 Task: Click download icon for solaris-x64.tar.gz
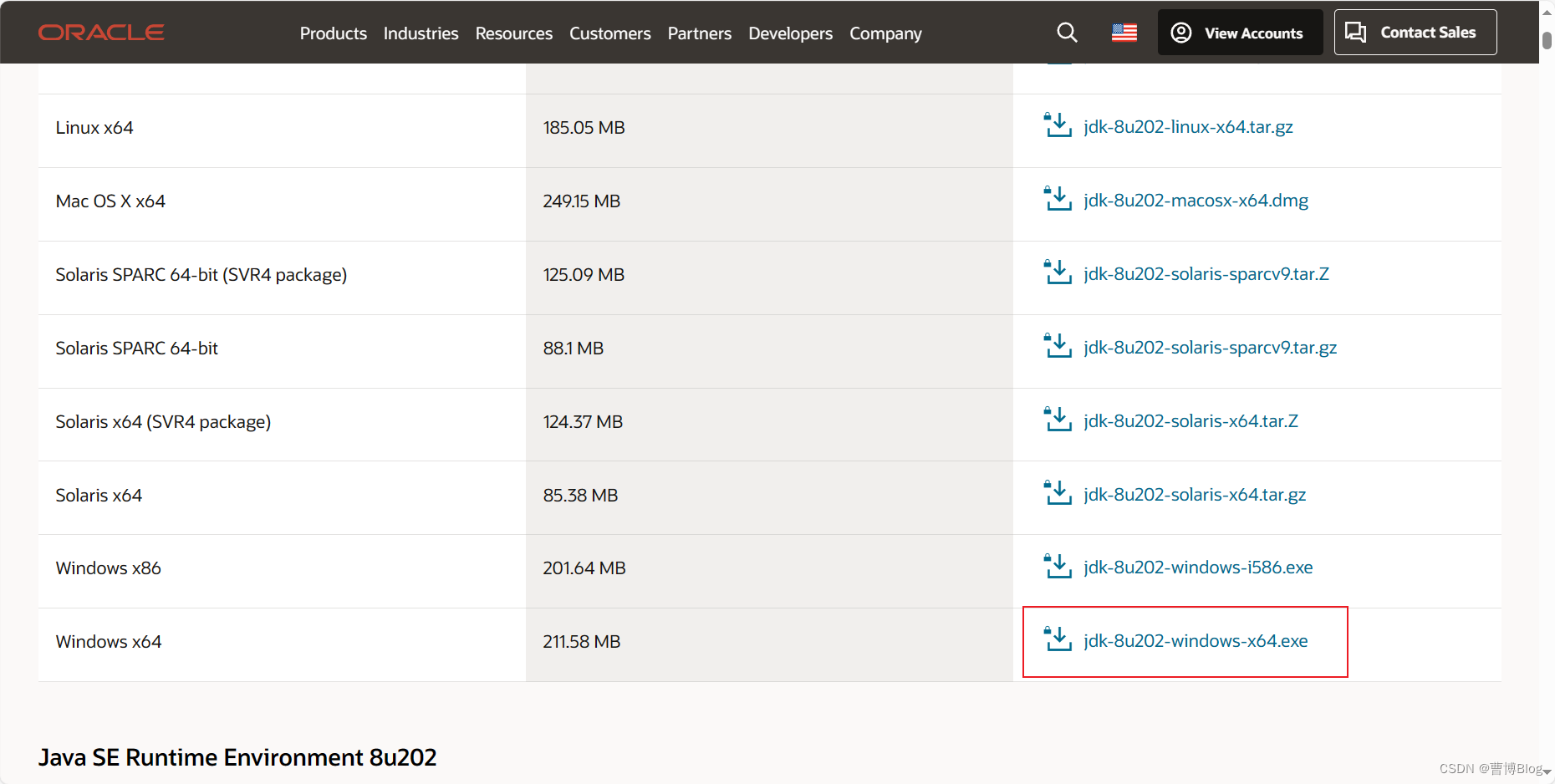(1058, 493)
